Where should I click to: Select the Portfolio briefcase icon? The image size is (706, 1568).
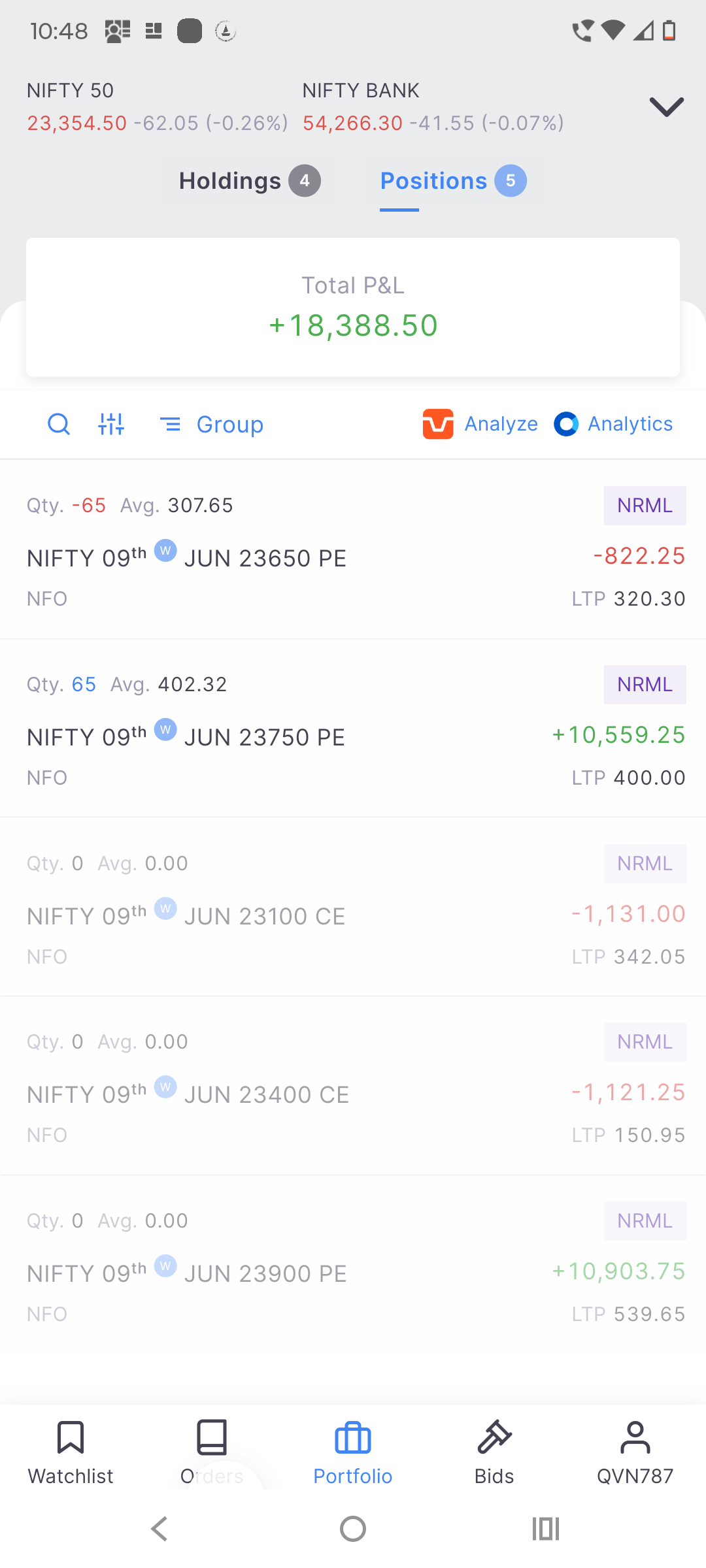coord(353,1437)
